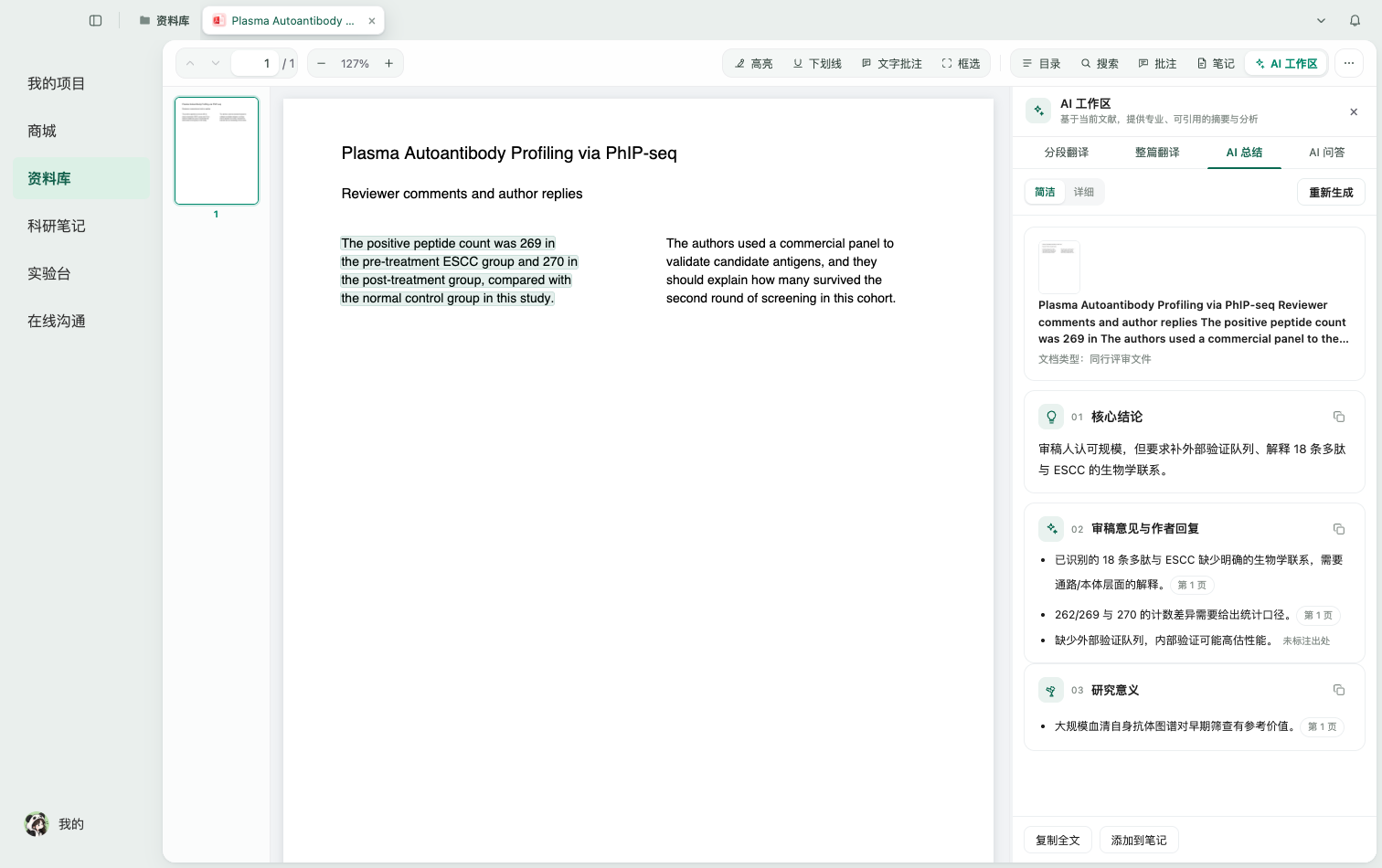The width and height of the screenshot is (1382, 868).
Task: Go to next page arrow
Action: [216, 63]
